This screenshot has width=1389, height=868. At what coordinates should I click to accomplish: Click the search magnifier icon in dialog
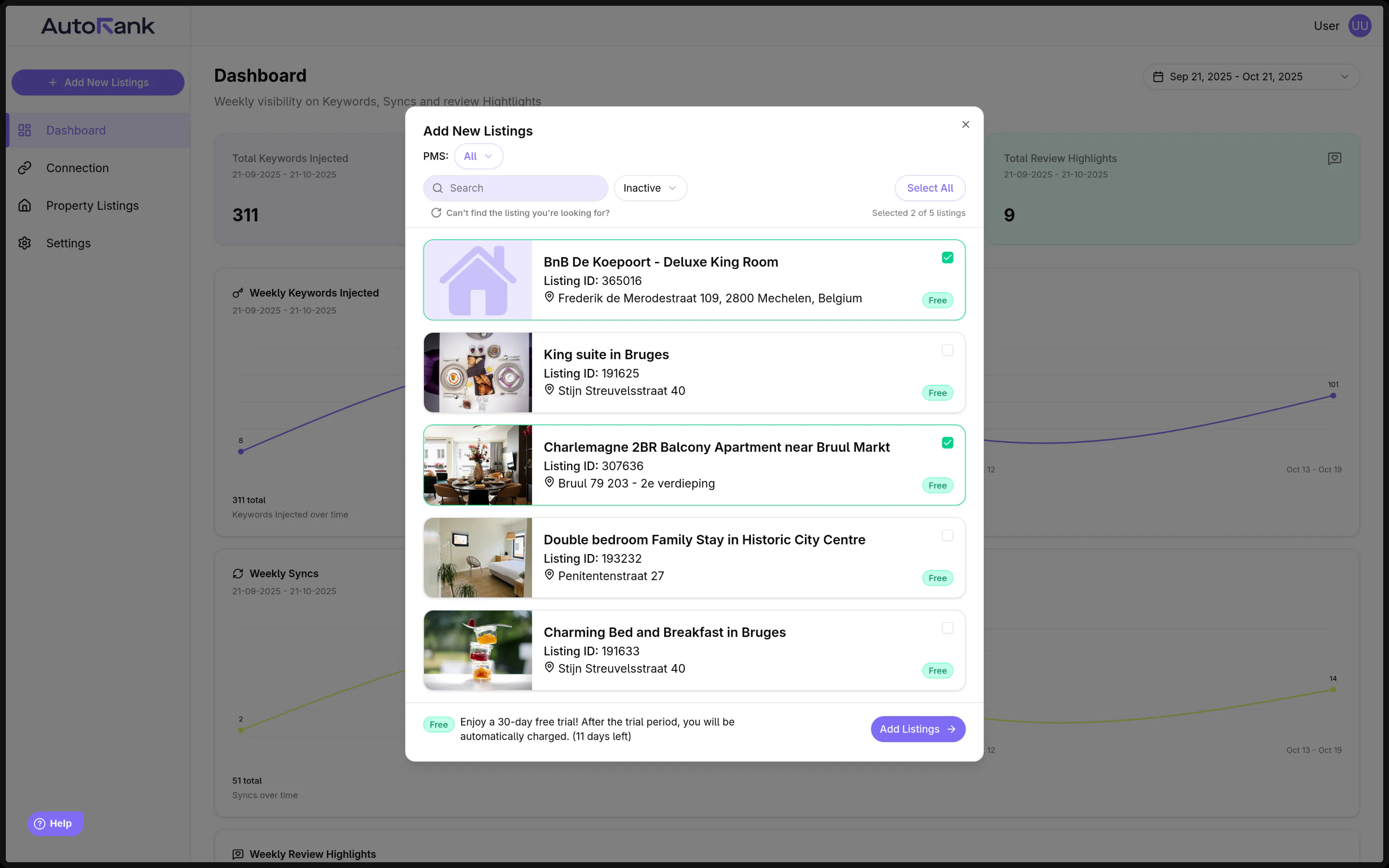[437, 188]
